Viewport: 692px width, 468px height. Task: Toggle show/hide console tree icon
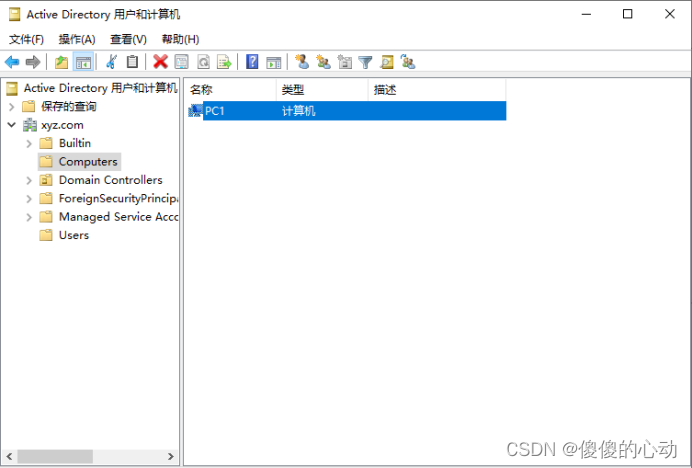(83, 62)
